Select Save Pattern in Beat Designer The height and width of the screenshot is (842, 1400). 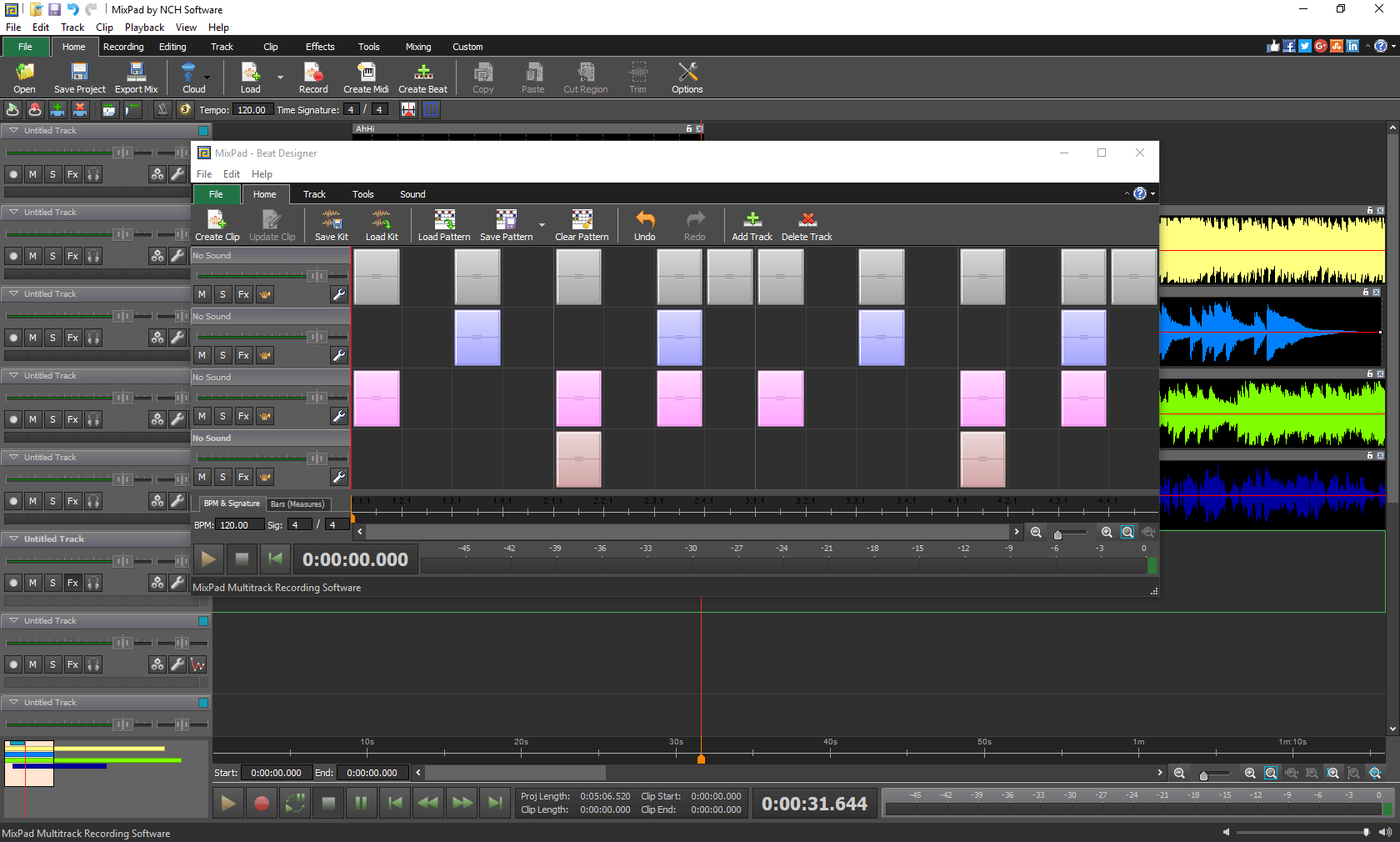pos(505,223)
